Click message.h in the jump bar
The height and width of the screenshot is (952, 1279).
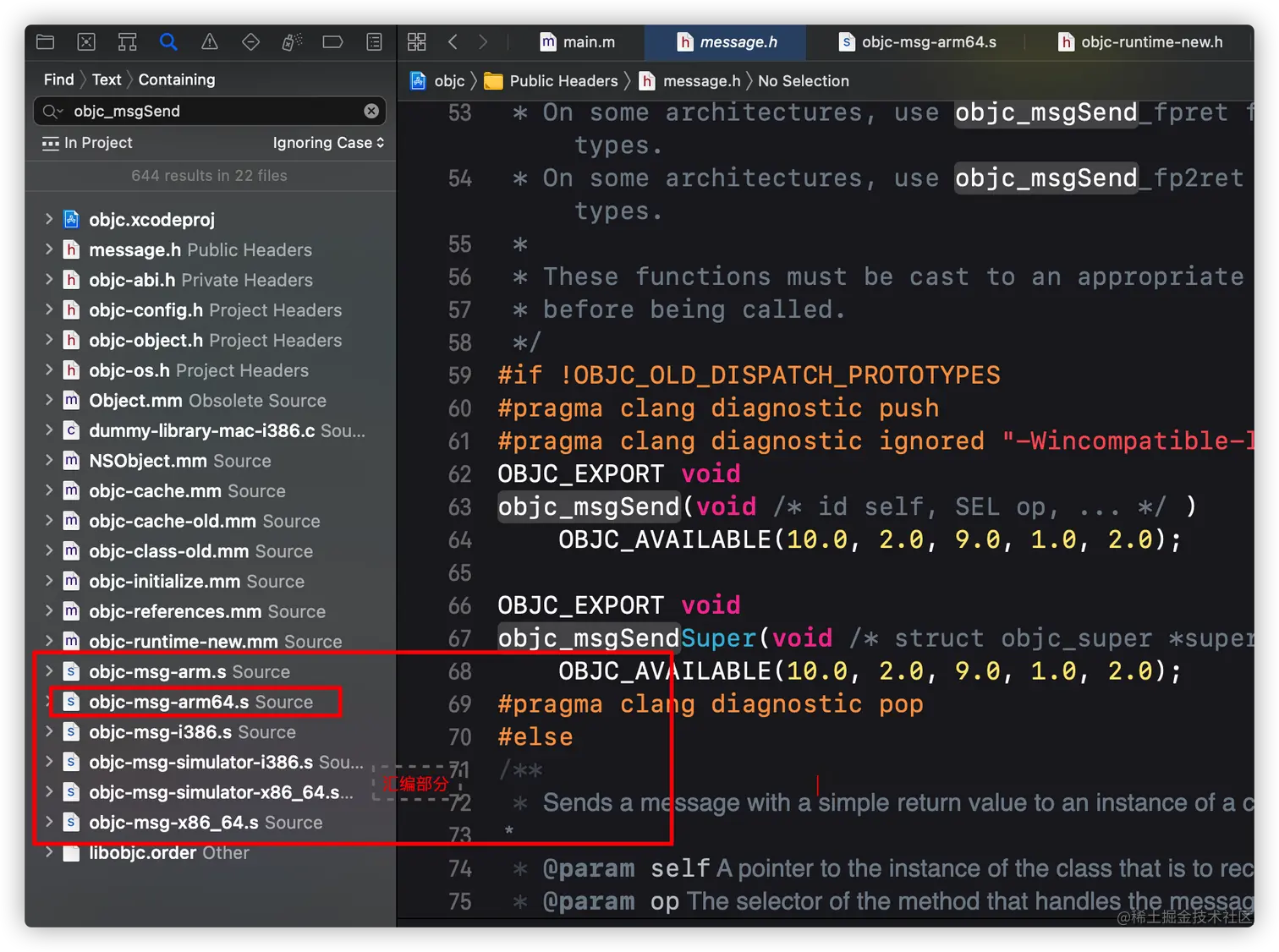689,80
